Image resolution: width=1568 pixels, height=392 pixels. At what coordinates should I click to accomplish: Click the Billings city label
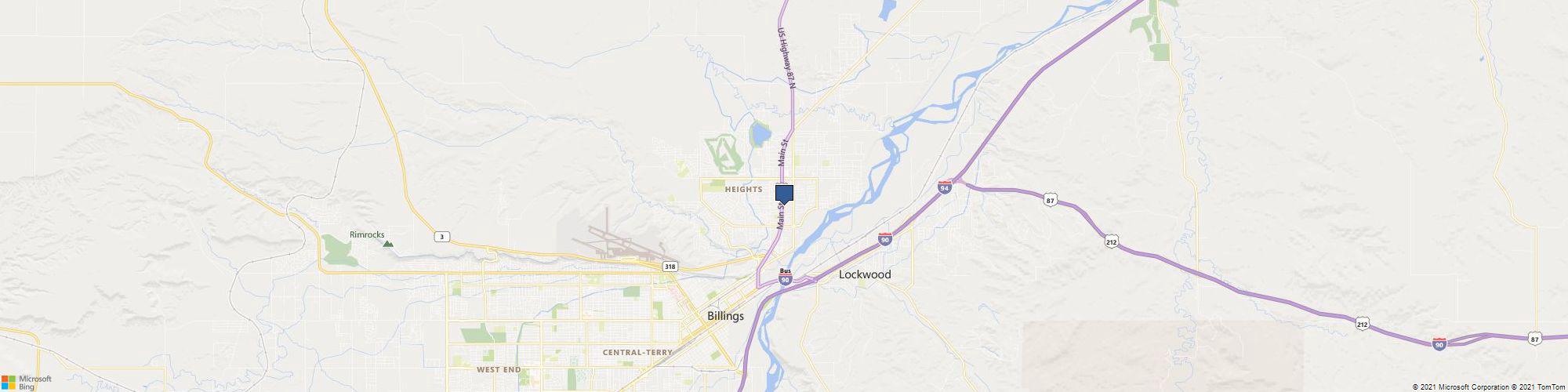(725, 316)
